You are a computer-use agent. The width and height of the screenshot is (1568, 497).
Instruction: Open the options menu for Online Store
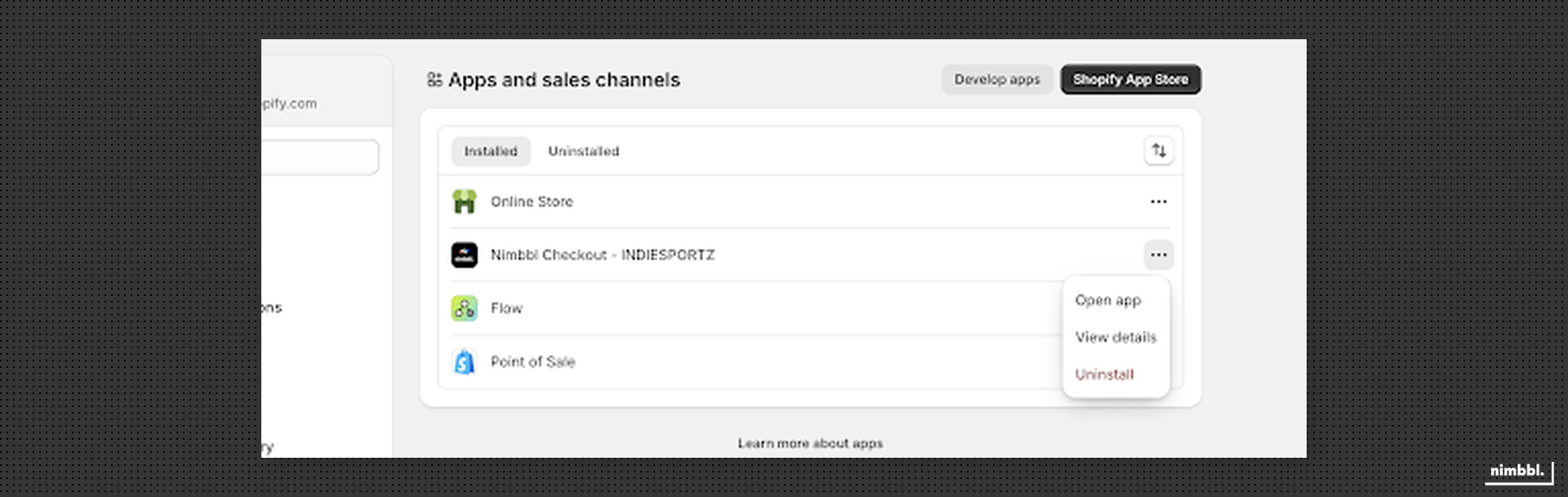(1159, 201)
